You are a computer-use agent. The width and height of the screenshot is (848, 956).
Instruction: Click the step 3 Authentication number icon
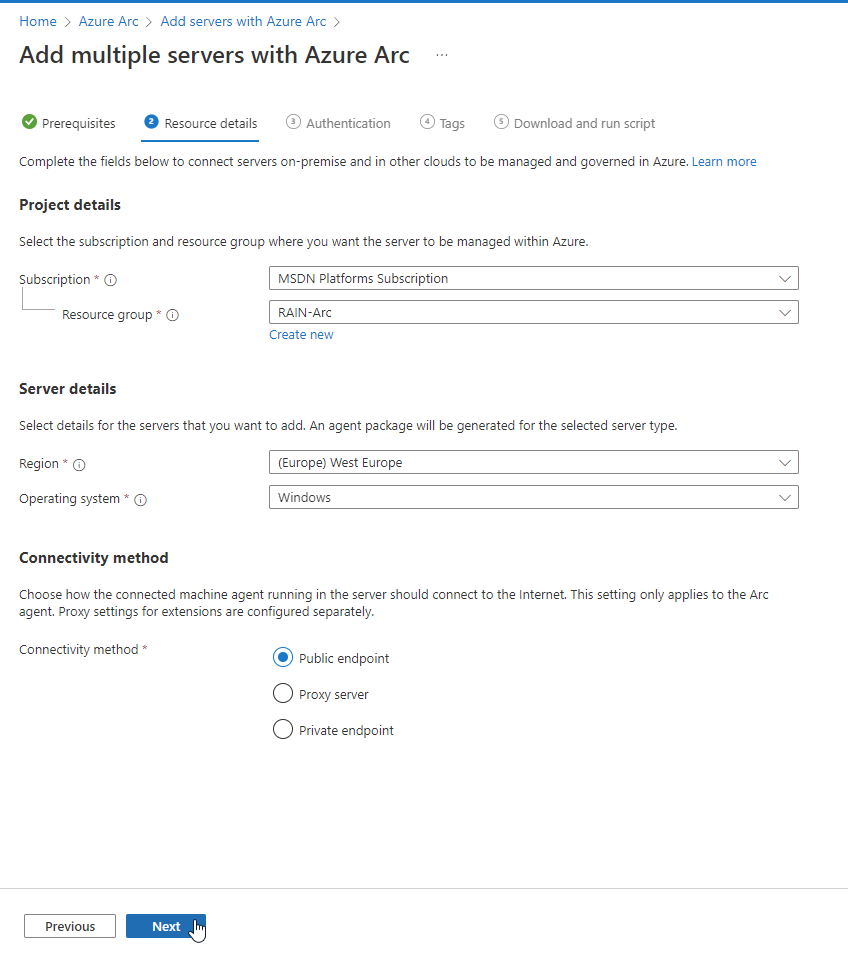click(x=293, y=122)
